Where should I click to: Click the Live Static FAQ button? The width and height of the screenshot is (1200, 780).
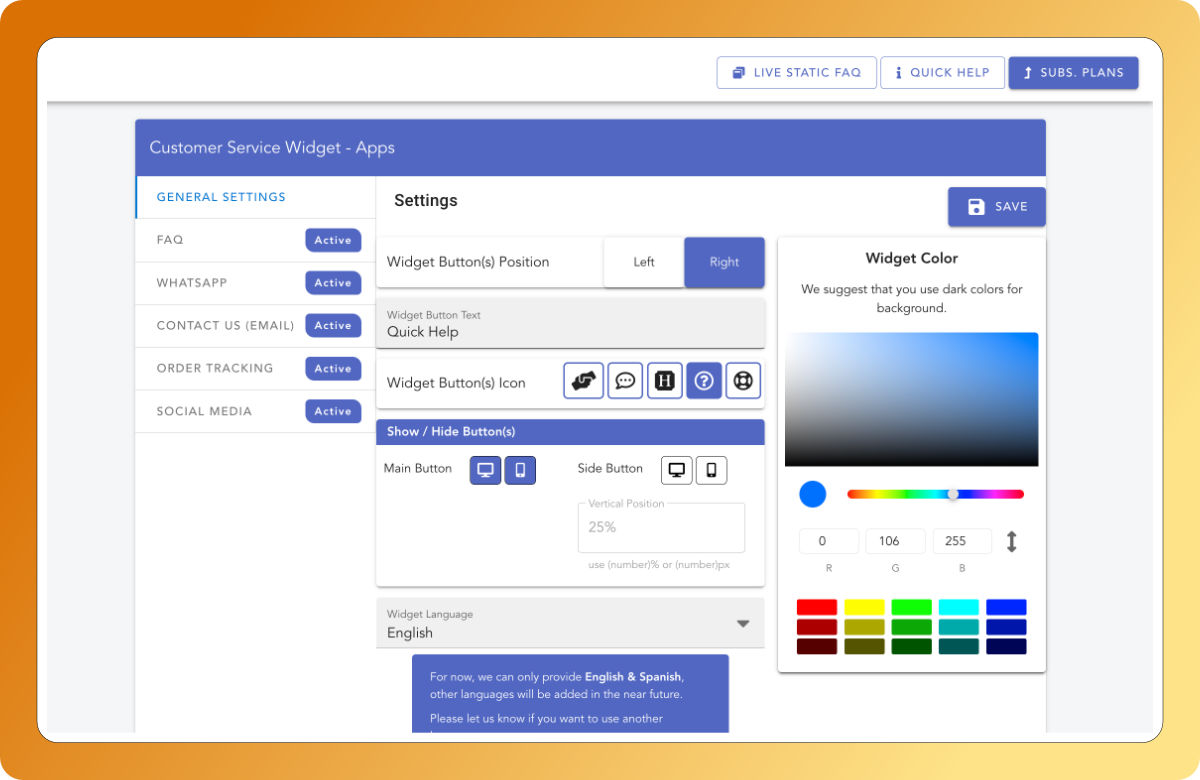(x=796, y=73)
